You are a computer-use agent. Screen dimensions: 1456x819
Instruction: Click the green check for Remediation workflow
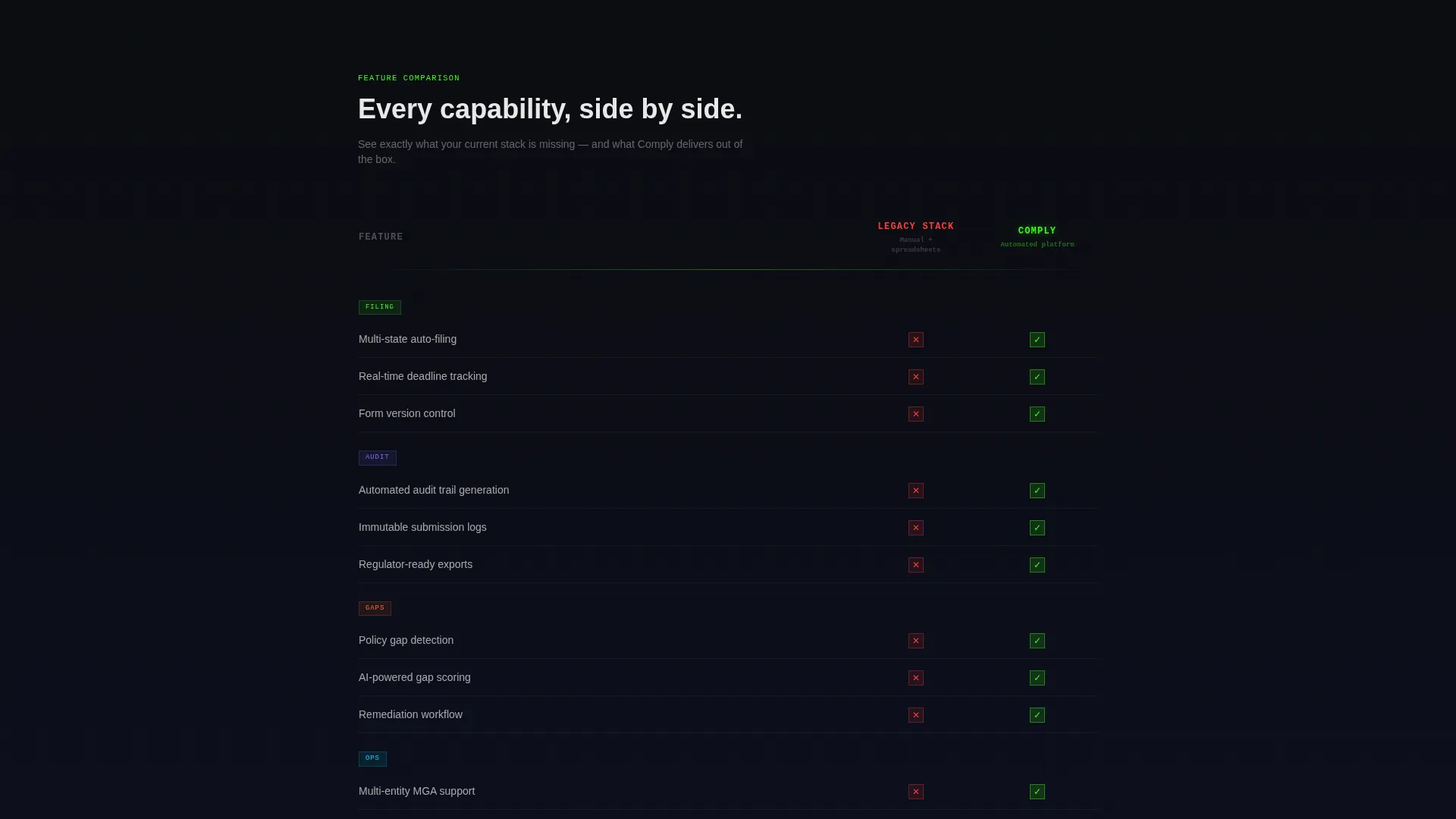pyautogui.click(x=1037, y=715)
